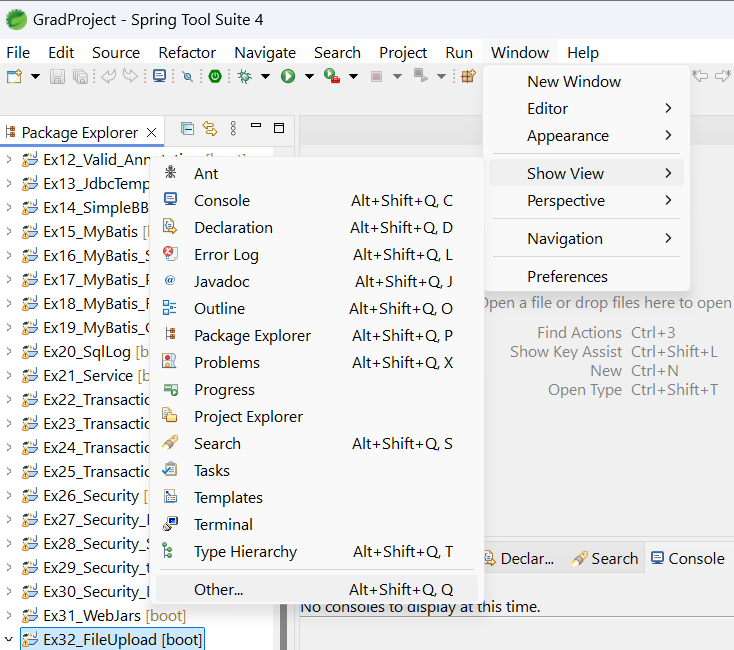
Task: Open the Tasks view
Action: (316, 471)
